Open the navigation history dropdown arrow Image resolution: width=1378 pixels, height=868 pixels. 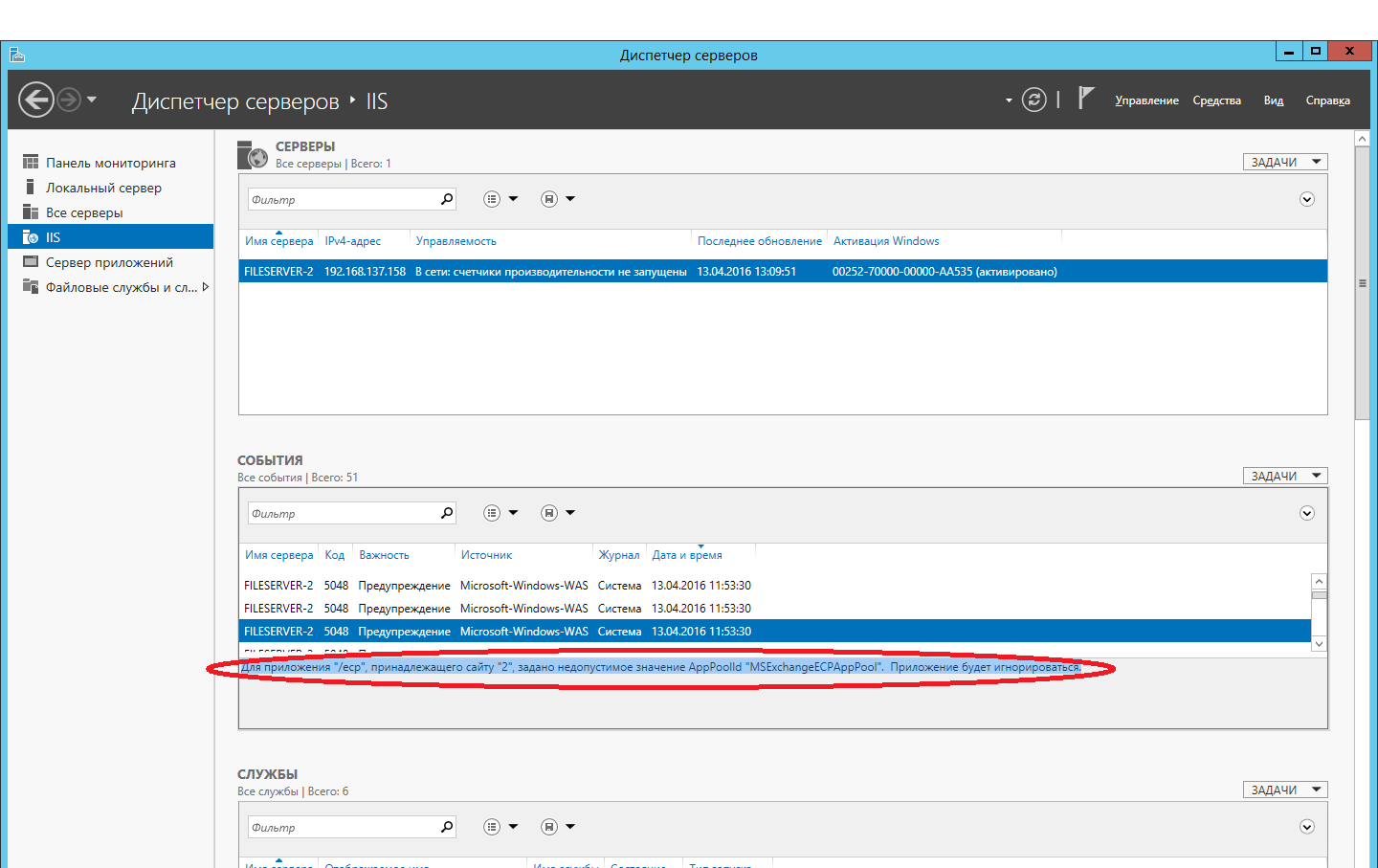pyautogui.click(x=92, y=100)
